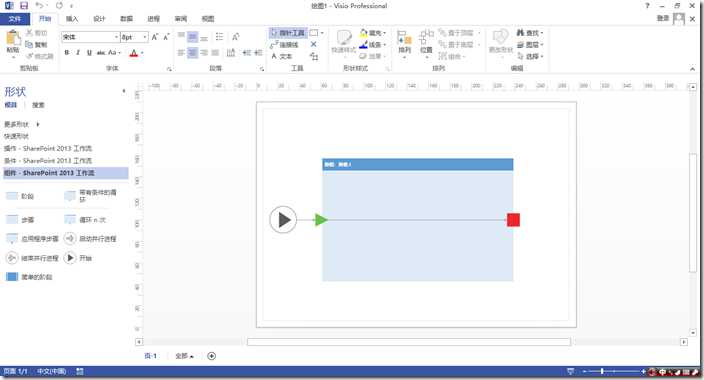Click the Sign in button
The image size is (704, 380).
tap(663, 18)
